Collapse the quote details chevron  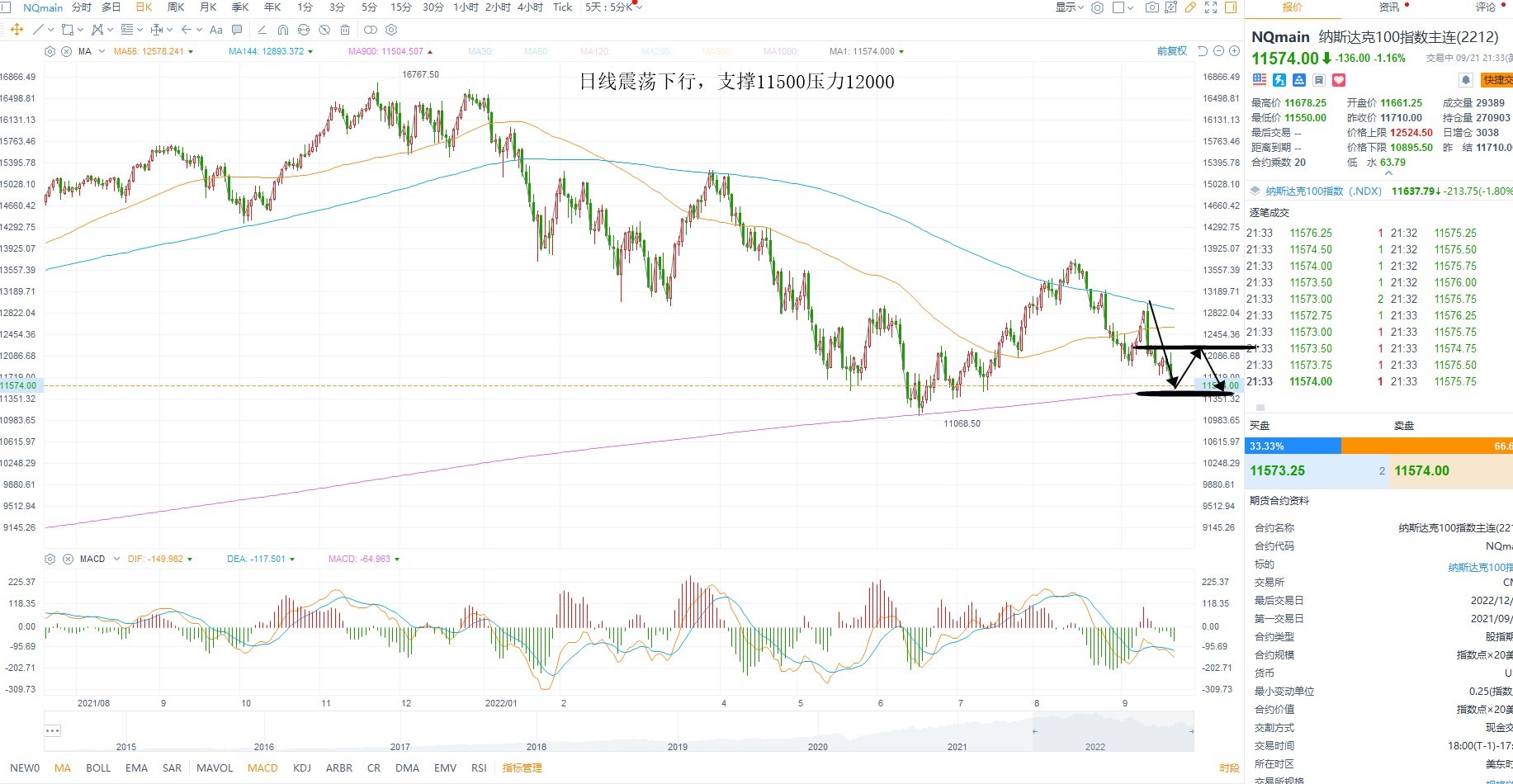[1388, 173]
